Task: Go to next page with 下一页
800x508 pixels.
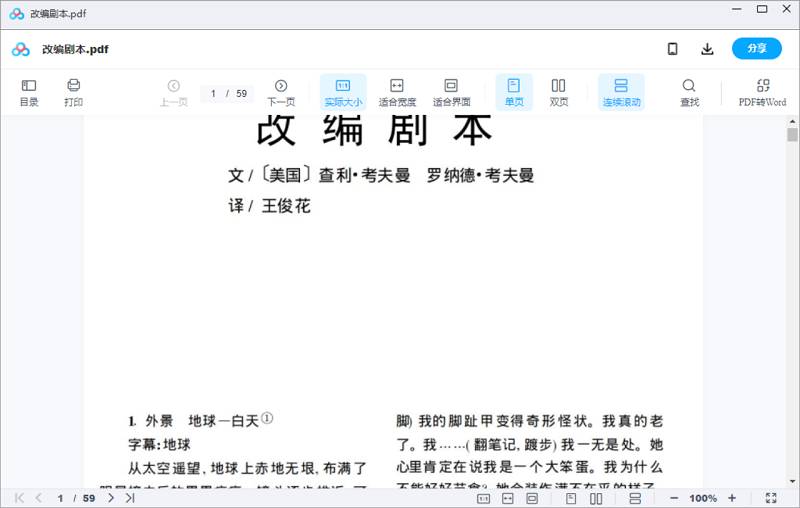Action: (281, 92)
